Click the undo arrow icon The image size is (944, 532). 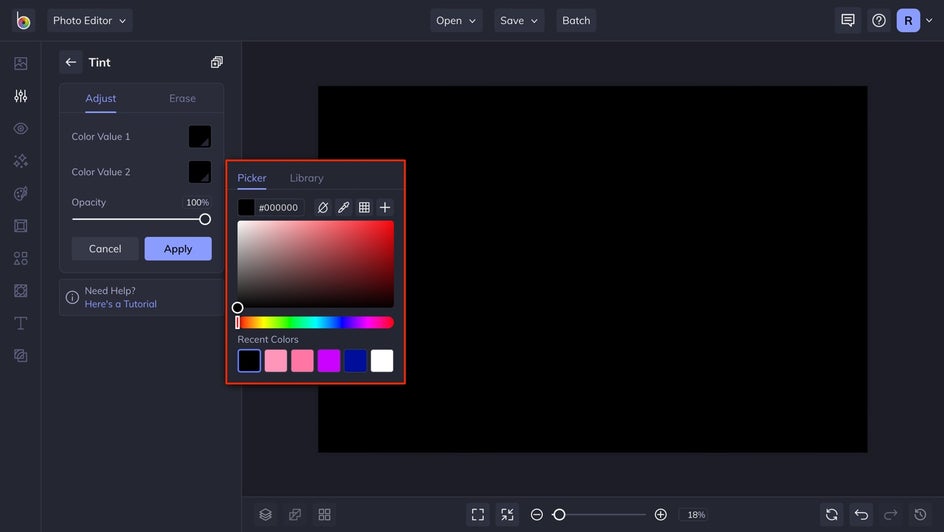(x=861, y=515)
